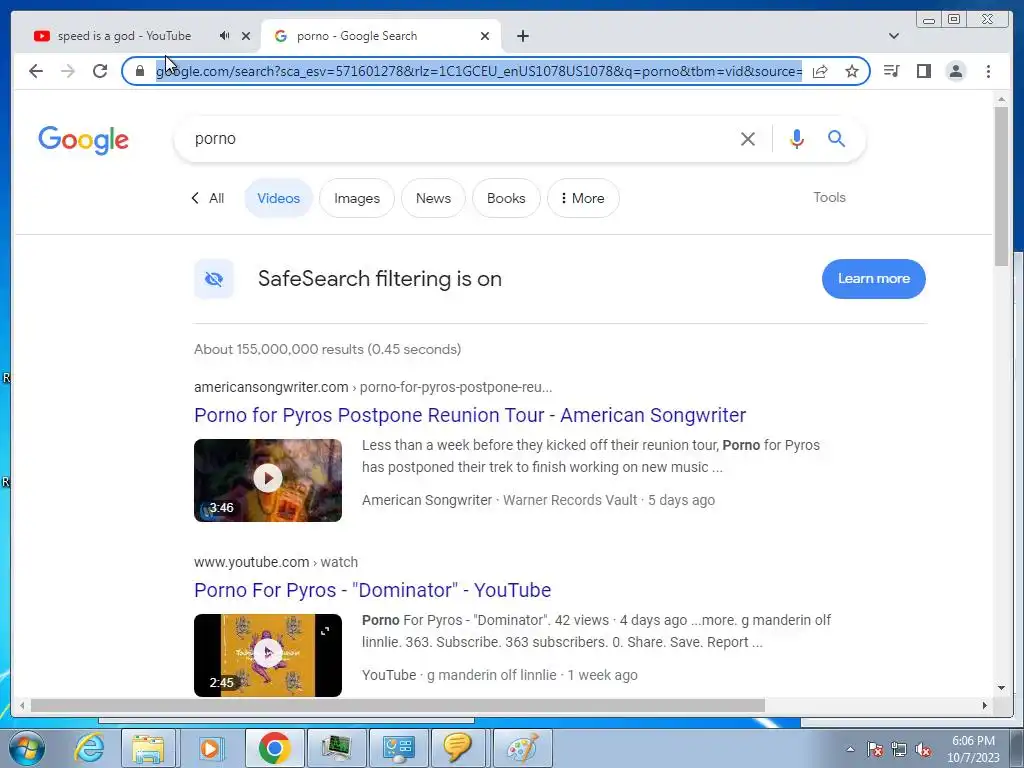Click the SafeSearch crossed-eye icon

214,279
